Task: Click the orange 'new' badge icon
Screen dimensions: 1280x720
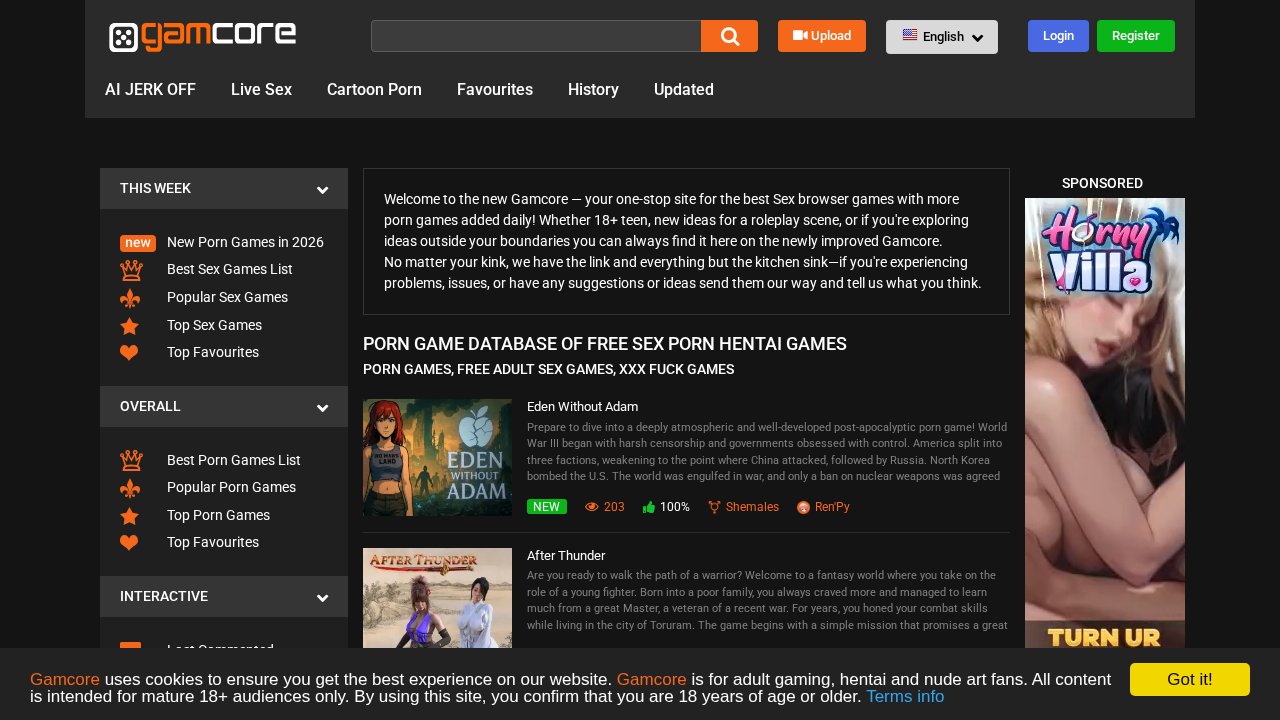Action: click(x=138, y=243)
